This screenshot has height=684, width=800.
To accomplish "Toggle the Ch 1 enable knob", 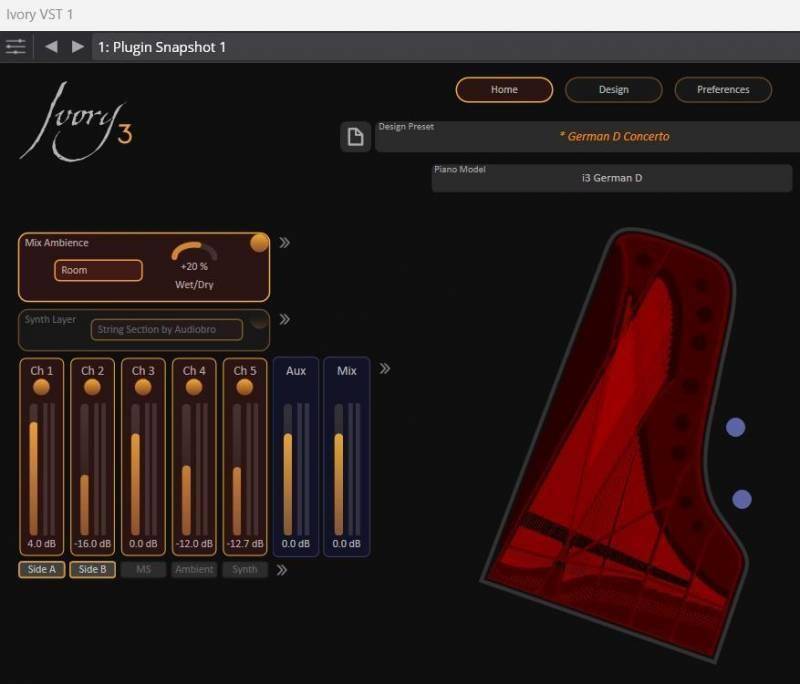I will pos(41,387).
